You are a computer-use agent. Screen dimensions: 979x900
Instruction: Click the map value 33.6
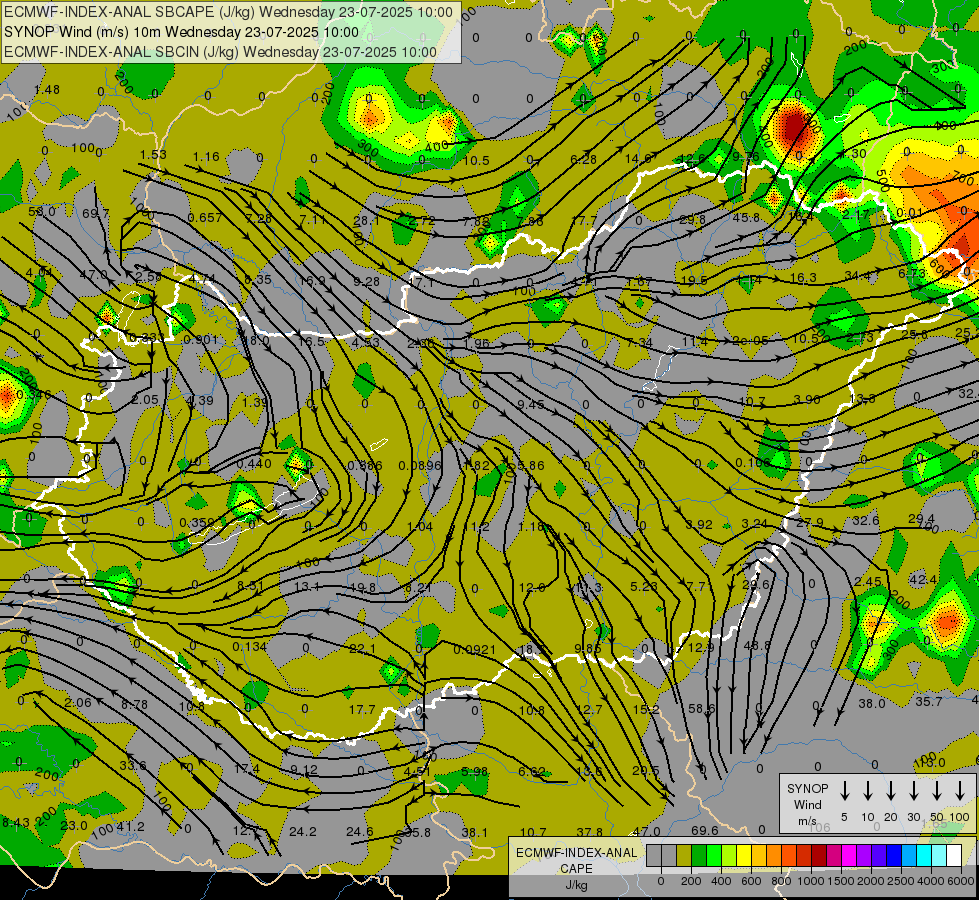pyautogui.click(x=132, y=765)
